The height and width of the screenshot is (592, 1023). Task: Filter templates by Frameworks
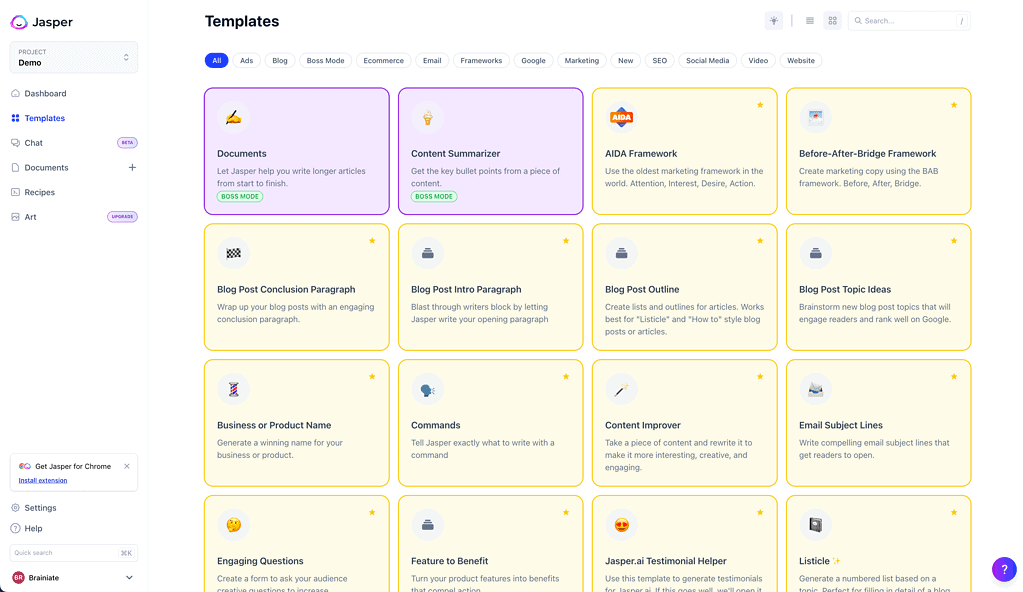click(x=481, y=61)
